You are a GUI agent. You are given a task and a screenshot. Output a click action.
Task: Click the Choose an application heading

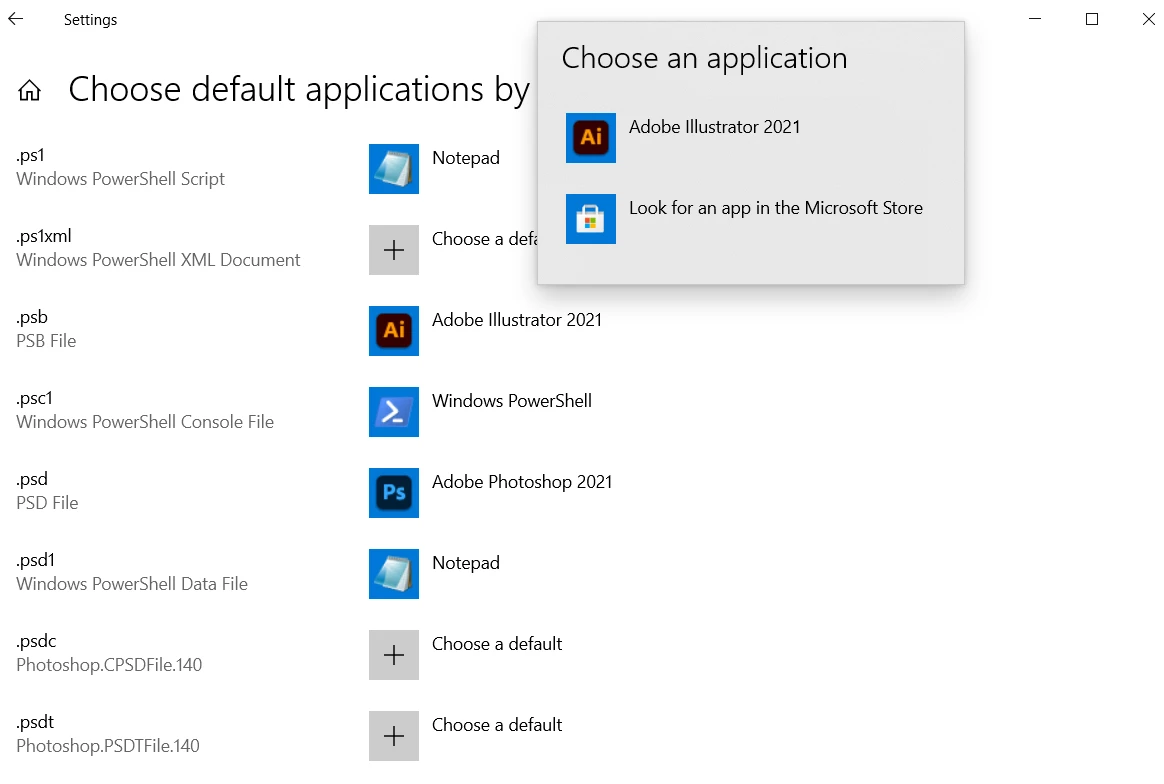(x=704, y=59)
